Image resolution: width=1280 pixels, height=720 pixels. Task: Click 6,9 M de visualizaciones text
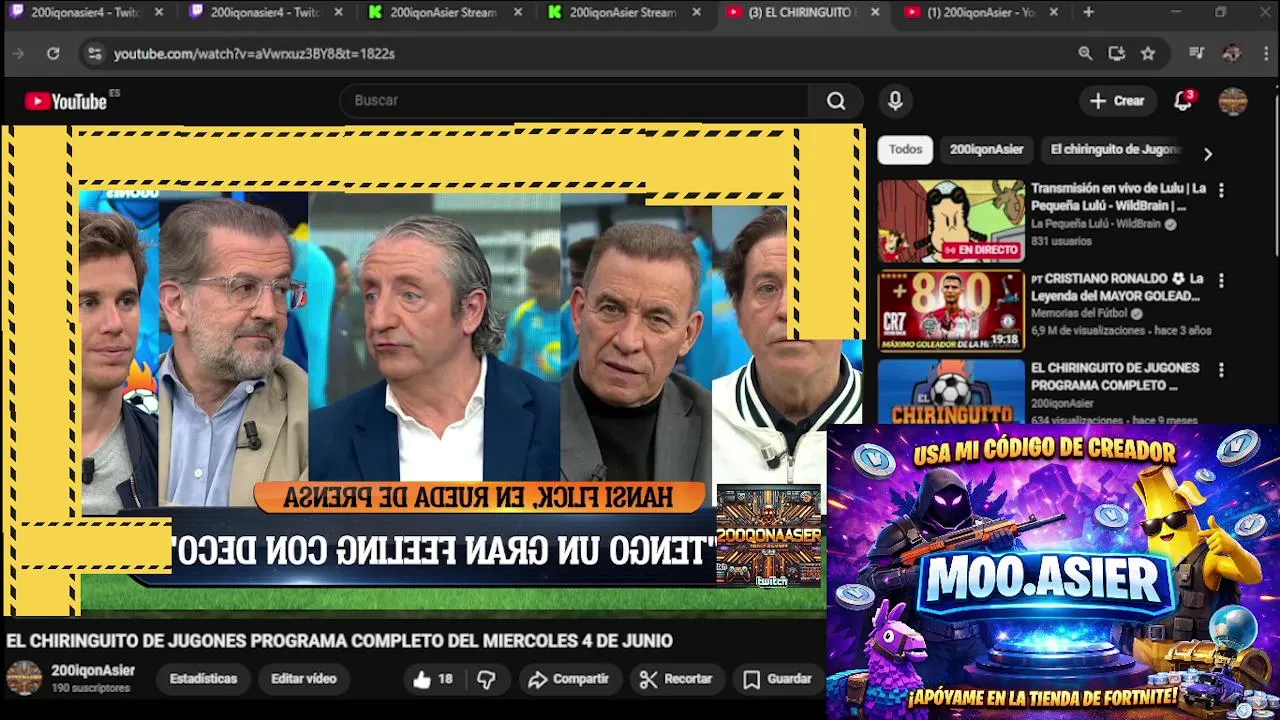(1088, 330)
